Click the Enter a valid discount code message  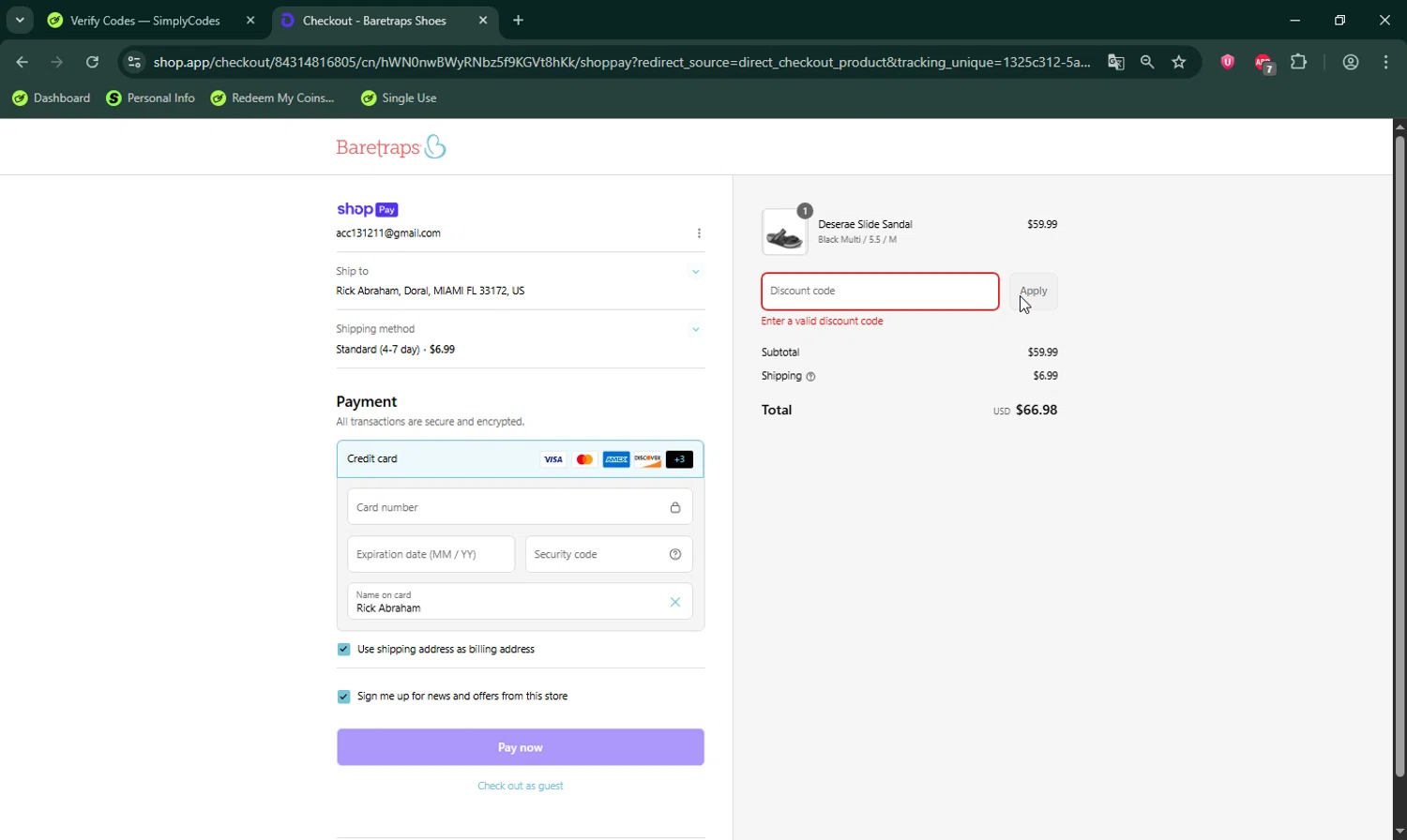(822, 321)
